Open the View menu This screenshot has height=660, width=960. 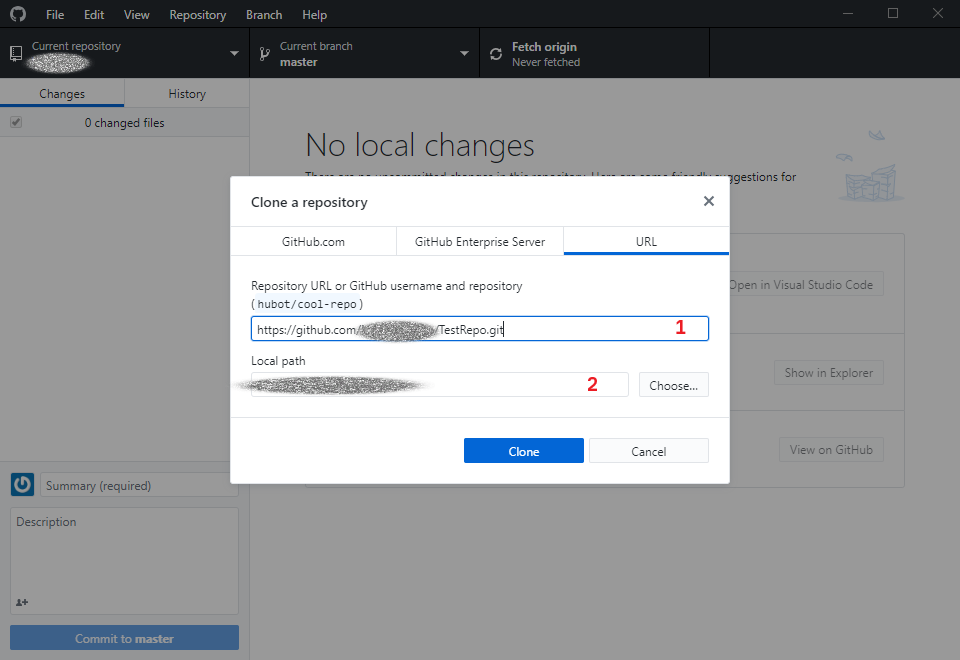137,15
